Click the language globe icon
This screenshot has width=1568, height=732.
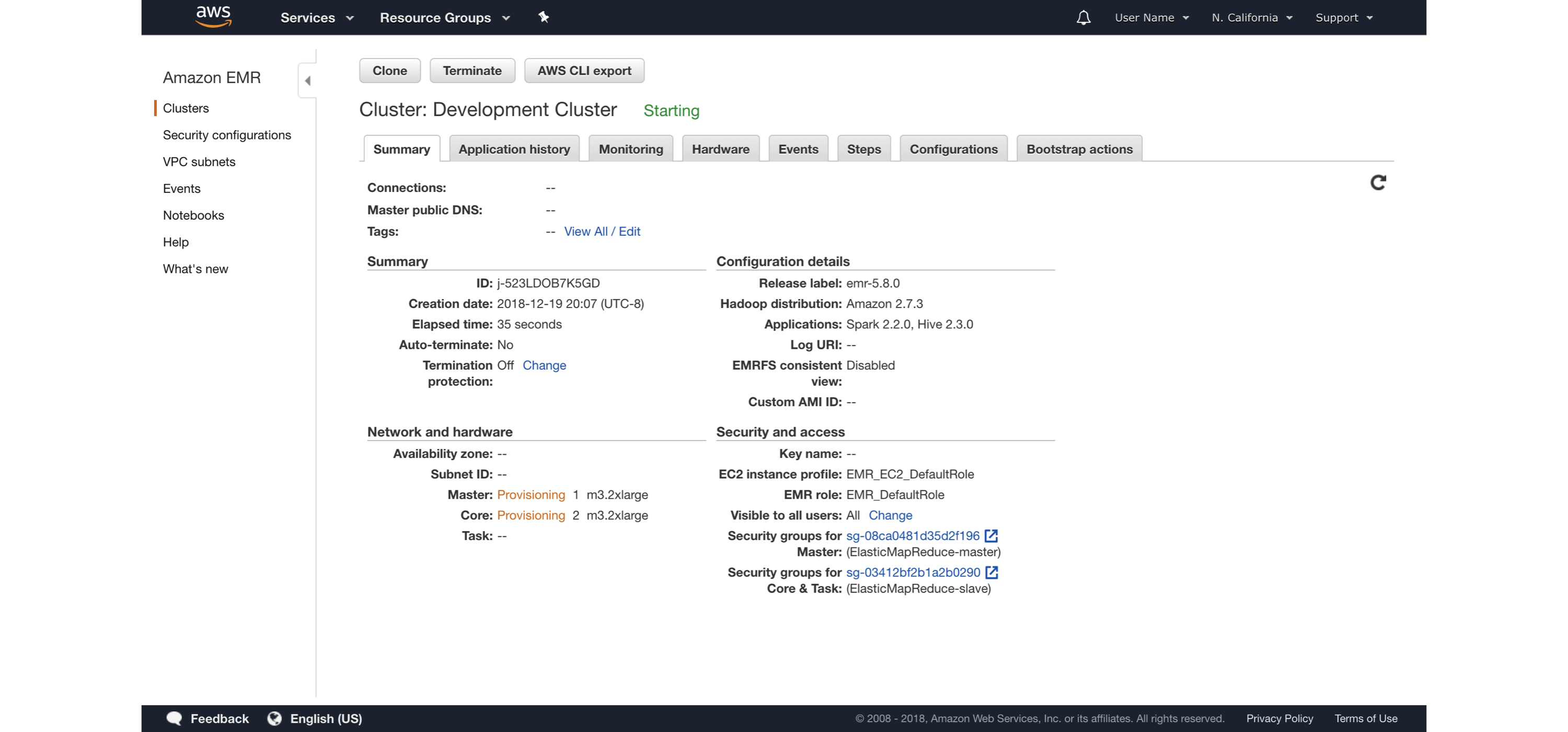[274, 718]
